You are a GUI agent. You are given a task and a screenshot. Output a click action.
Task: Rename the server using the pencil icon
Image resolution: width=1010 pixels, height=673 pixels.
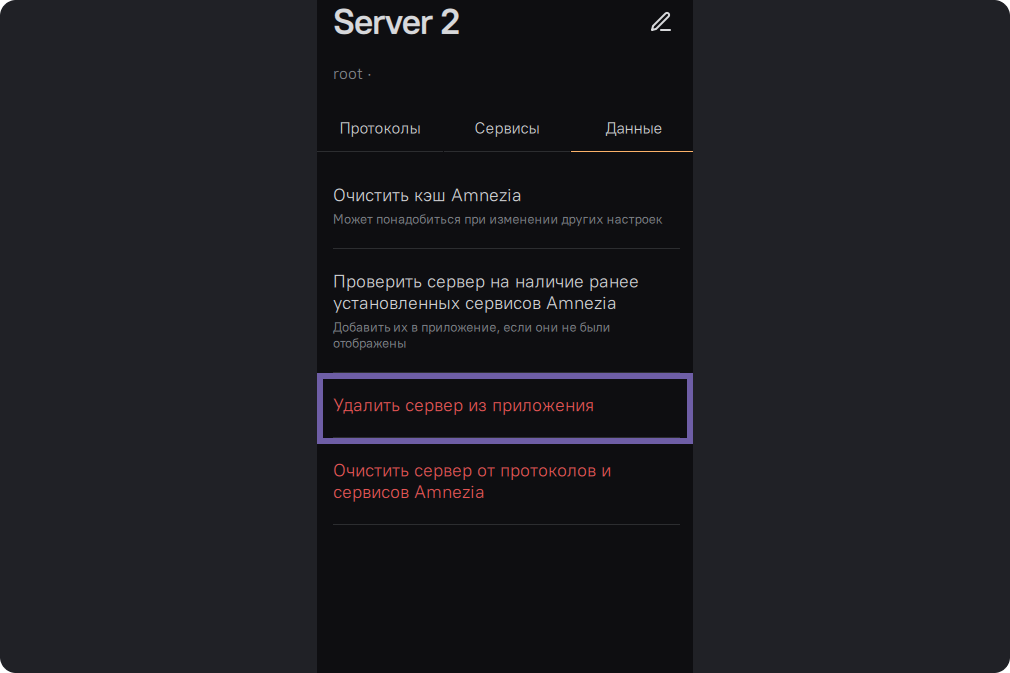tap(660, 23)
